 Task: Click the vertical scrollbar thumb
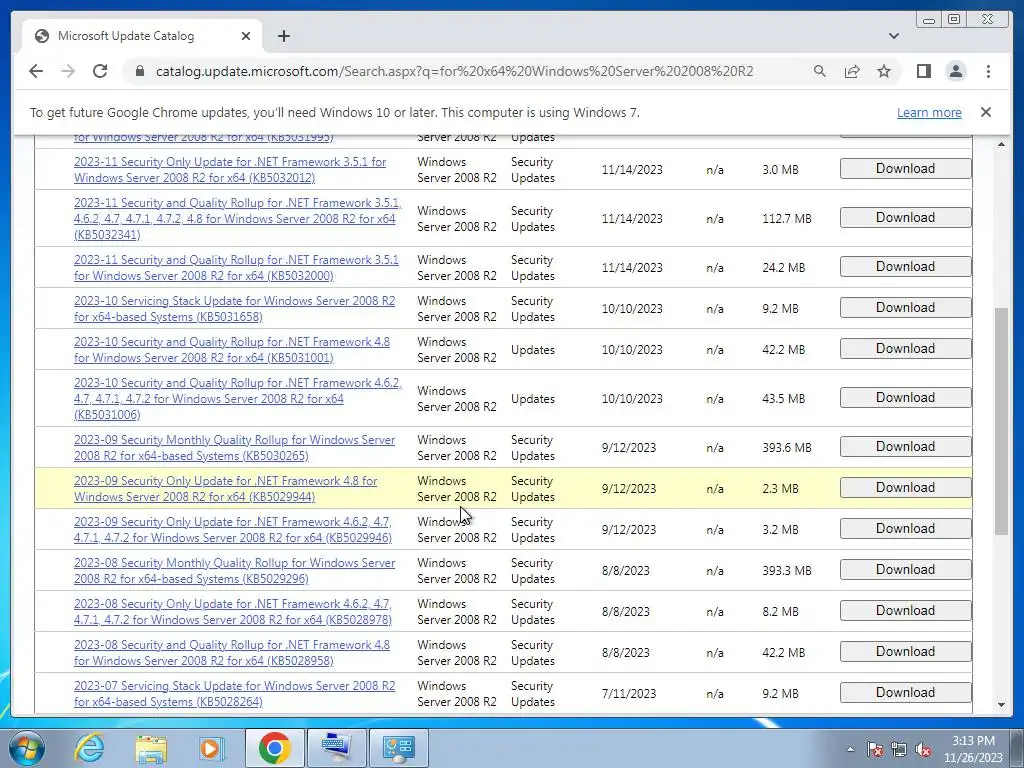(1001, 421)
